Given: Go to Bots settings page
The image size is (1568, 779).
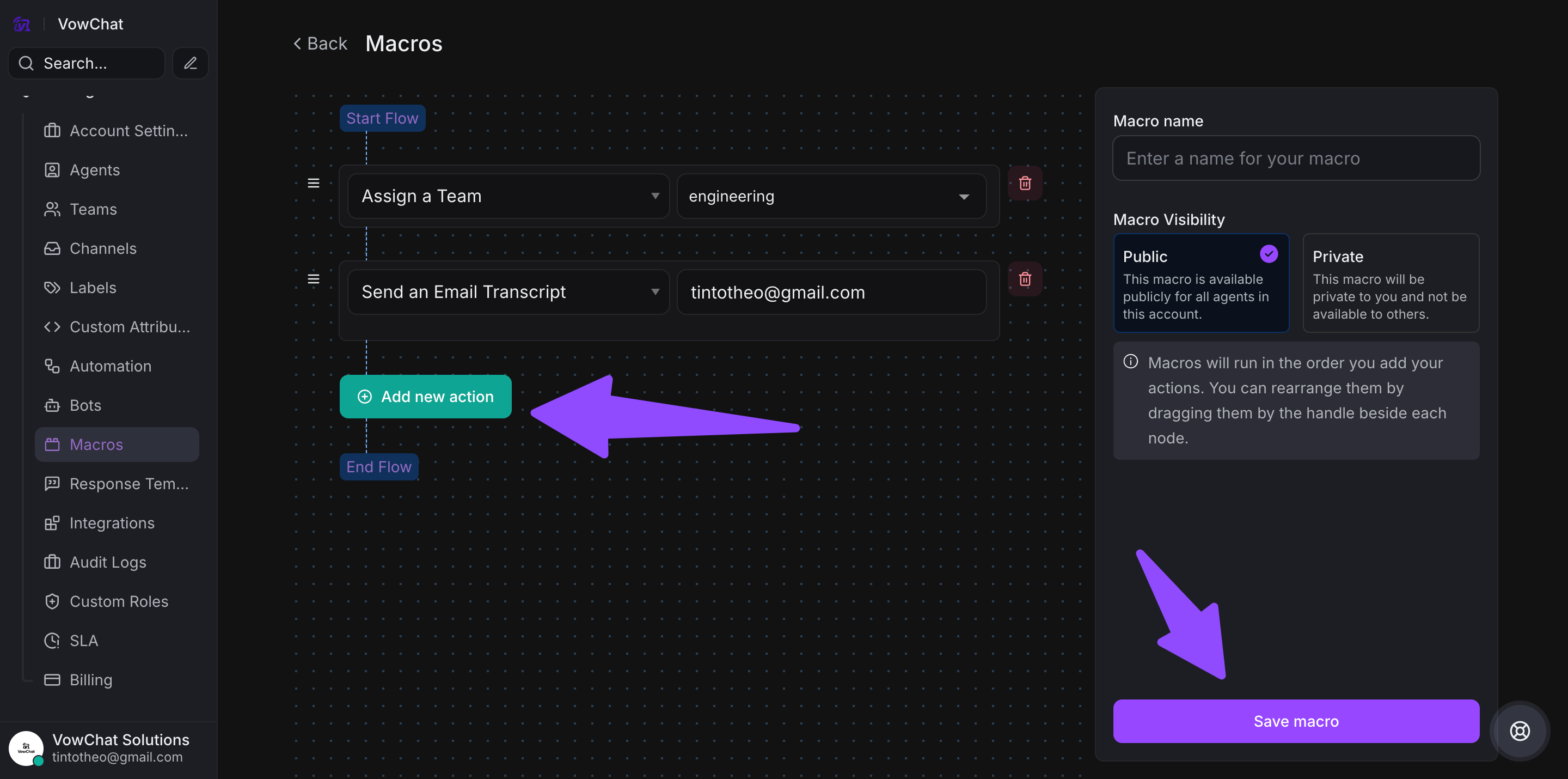Looking at the screenshot, I should (85, 405).
